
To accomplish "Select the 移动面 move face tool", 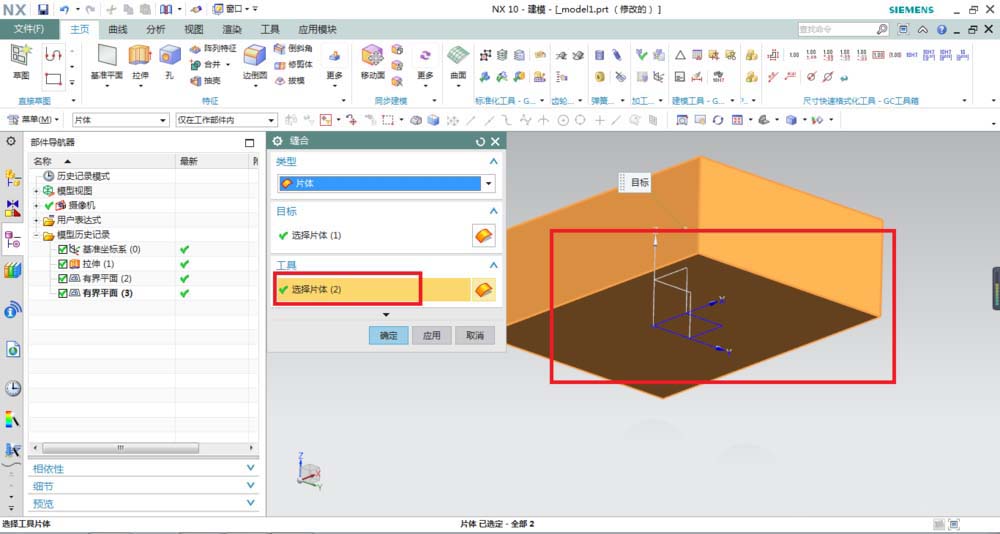I will click(373, 63).
